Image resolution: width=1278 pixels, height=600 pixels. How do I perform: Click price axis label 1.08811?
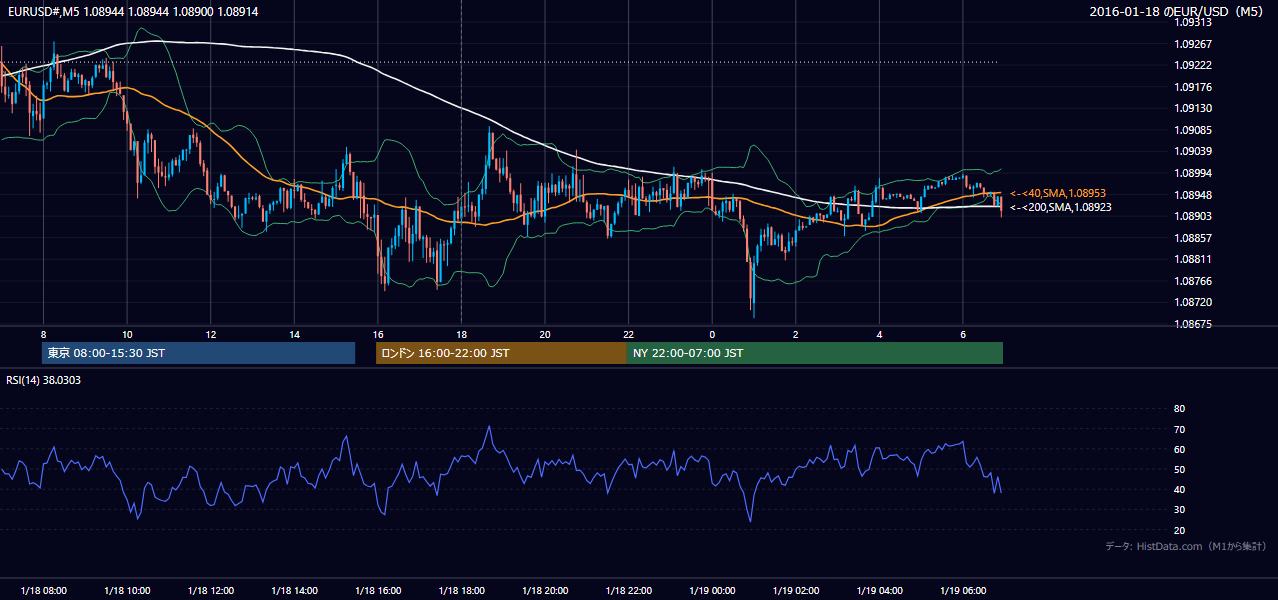(x=1192, y=259)
